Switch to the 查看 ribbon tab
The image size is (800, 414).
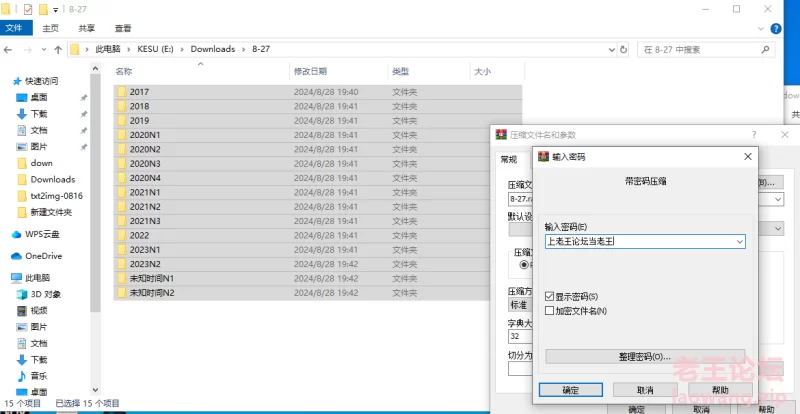123,29
